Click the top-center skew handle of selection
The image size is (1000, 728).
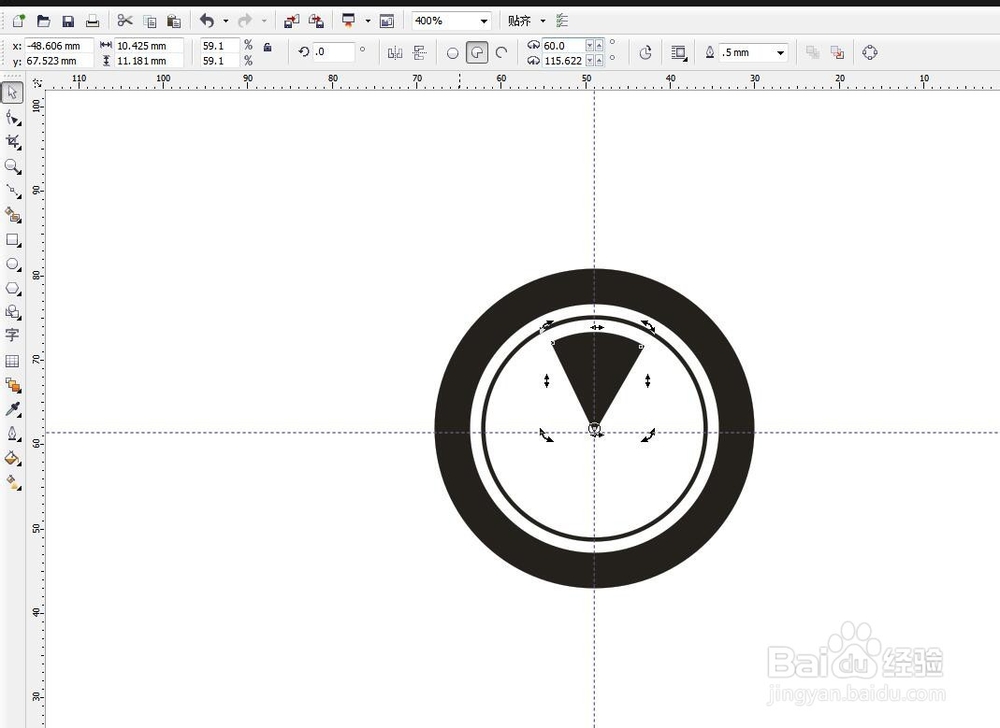pyautogui.click(x=596, y=327)
